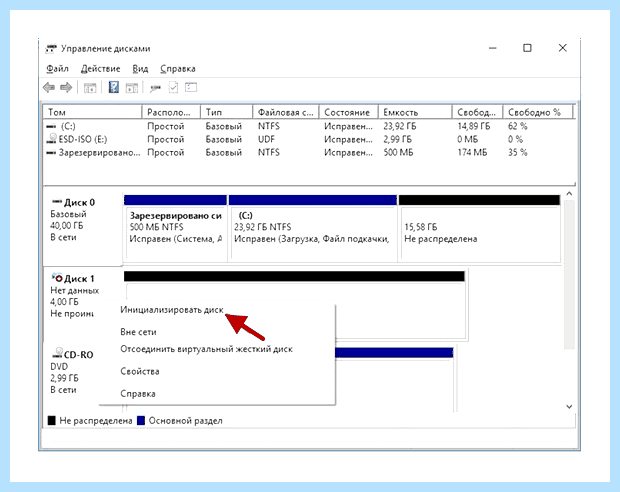Select the 15,58 ГБ unallocated space

coord(479,228)
